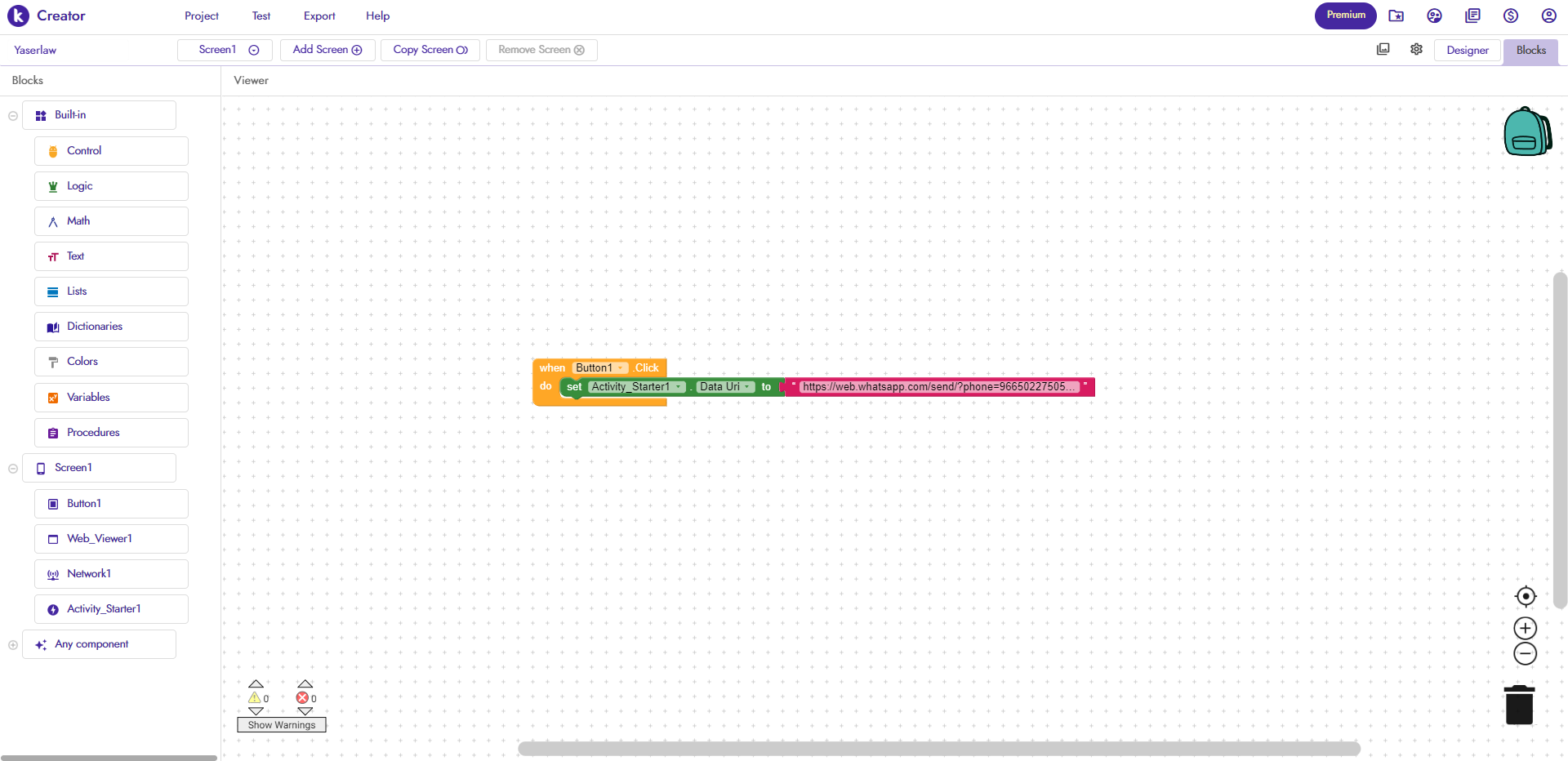Zoom in with the plus circle icon
Image resolution: width=1568 pixels, height=761 pixels.
pos(1525,628)
